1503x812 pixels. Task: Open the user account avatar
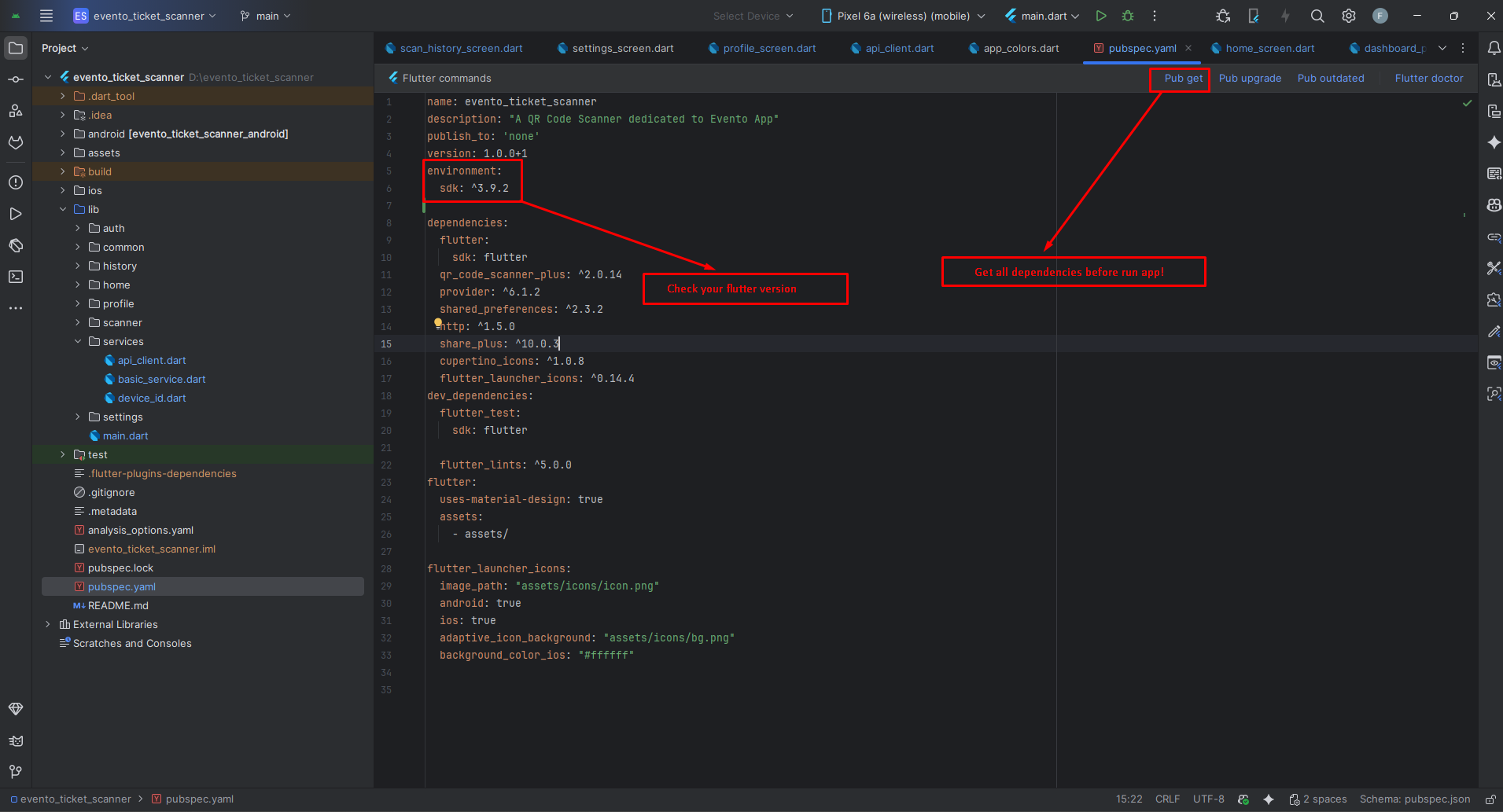point(1380,16)
